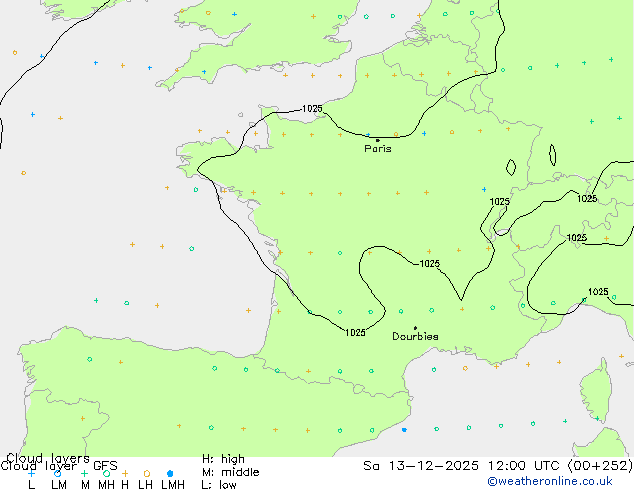Click the 1025 isobar label near Normandy coast
634x490 pixels.
[312, 108]
